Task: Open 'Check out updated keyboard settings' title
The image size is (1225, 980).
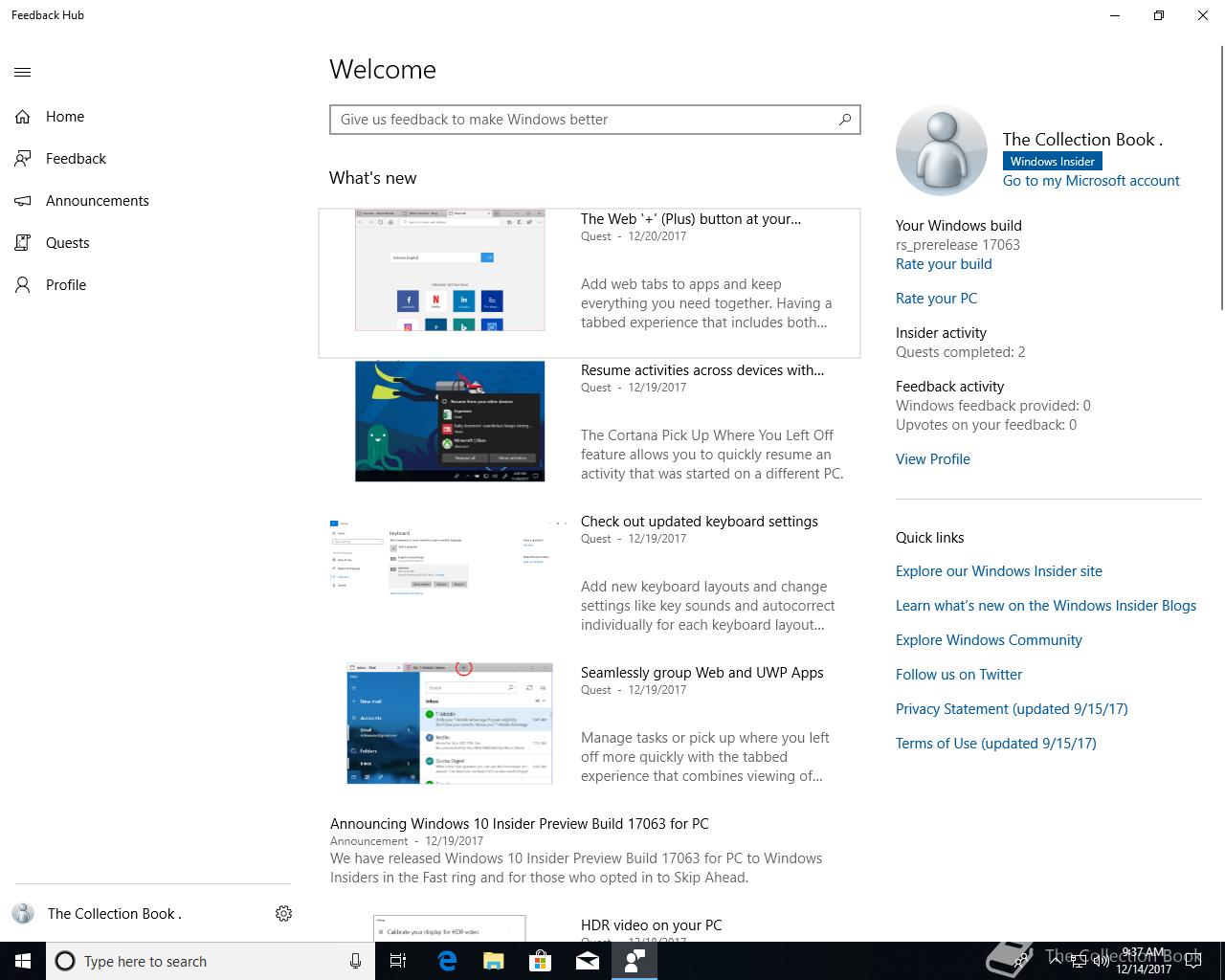Action: pos(700,522)
